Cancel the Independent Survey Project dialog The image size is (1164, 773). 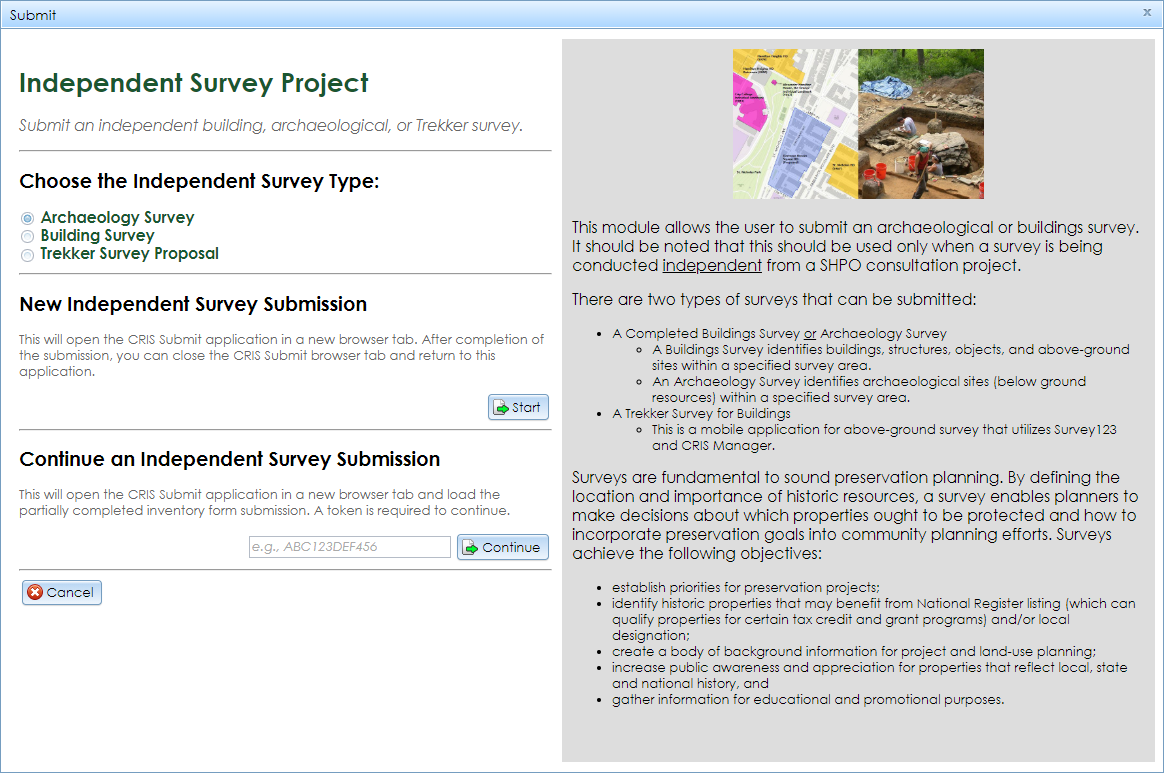tap(61, 592)
